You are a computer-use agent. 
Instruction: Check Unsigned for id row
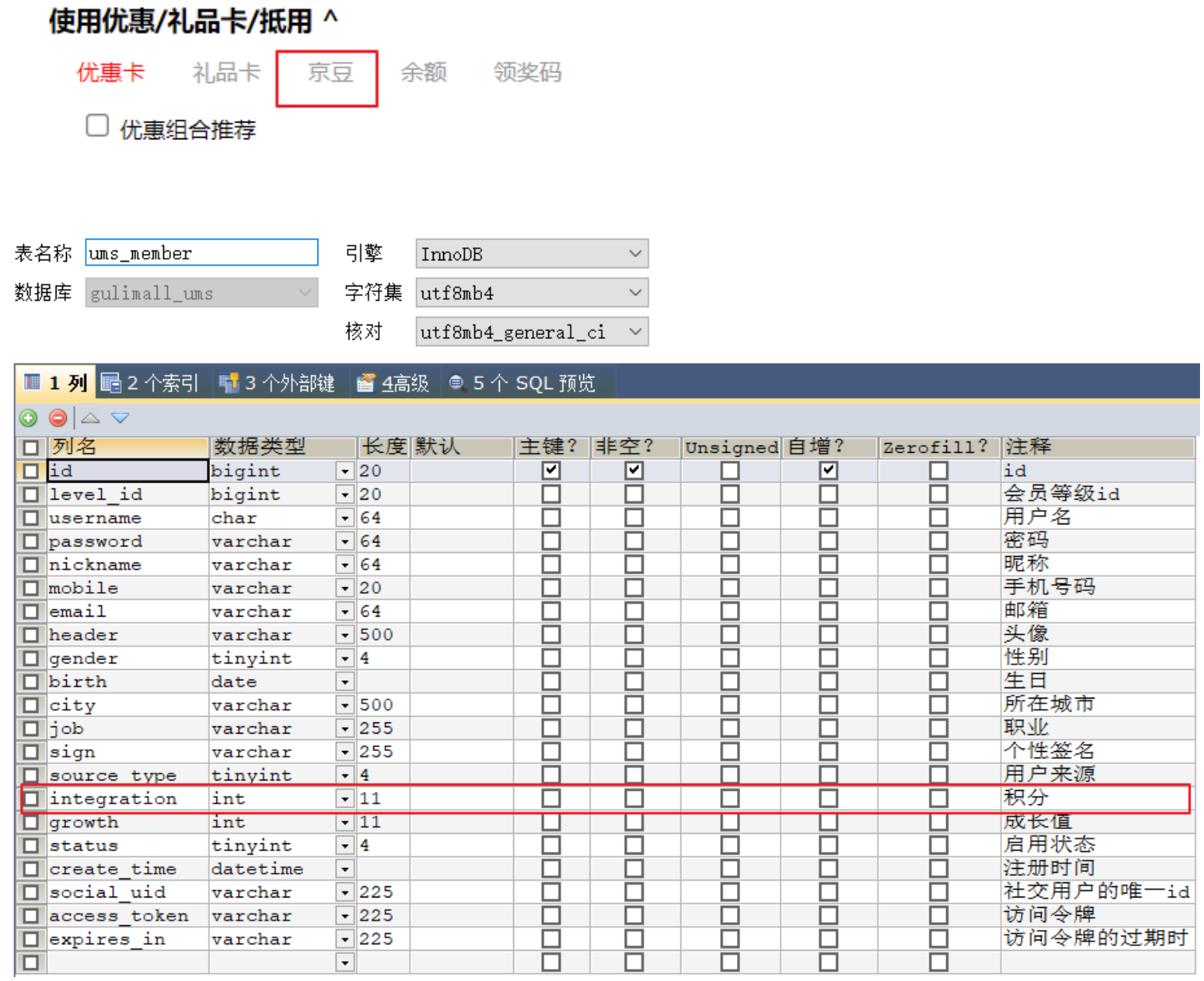730,470
